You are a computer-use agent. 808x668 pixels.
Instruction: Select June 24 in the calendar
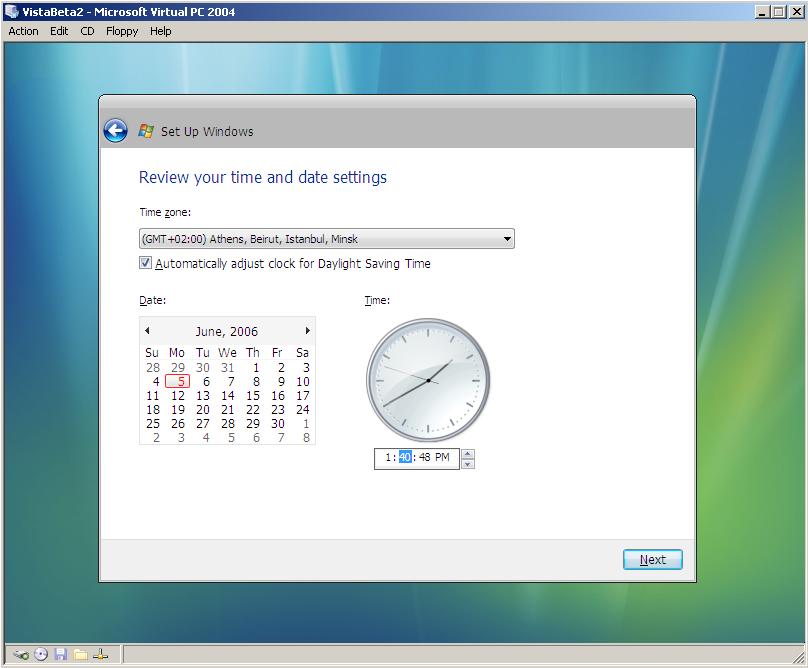coord(302,409)
